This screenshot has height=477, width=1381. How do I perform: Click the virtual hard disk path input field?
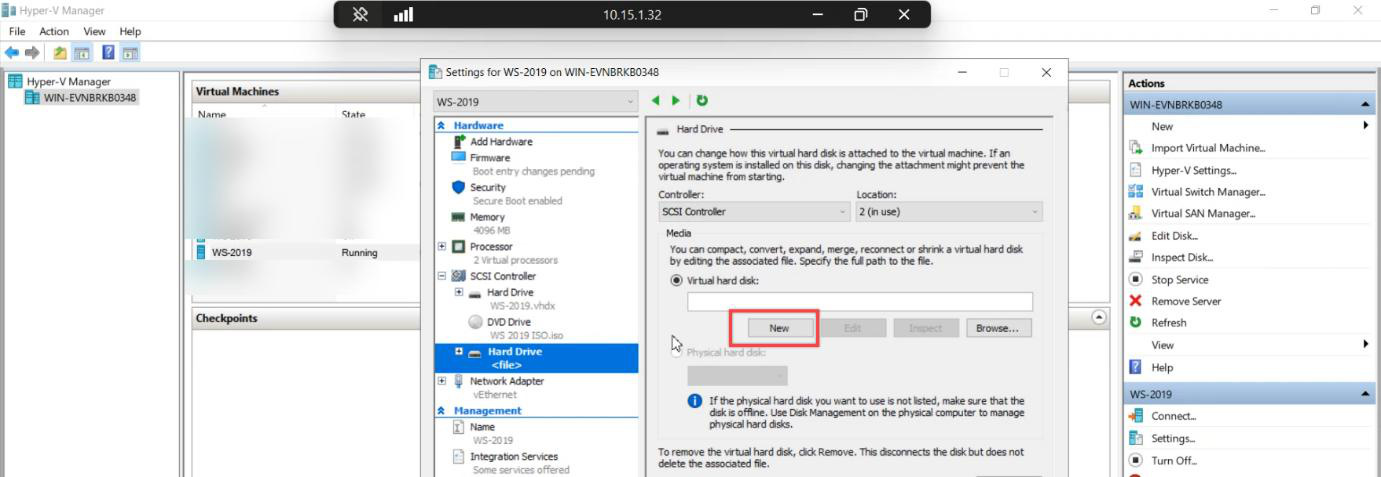click(x=860, y=302)
